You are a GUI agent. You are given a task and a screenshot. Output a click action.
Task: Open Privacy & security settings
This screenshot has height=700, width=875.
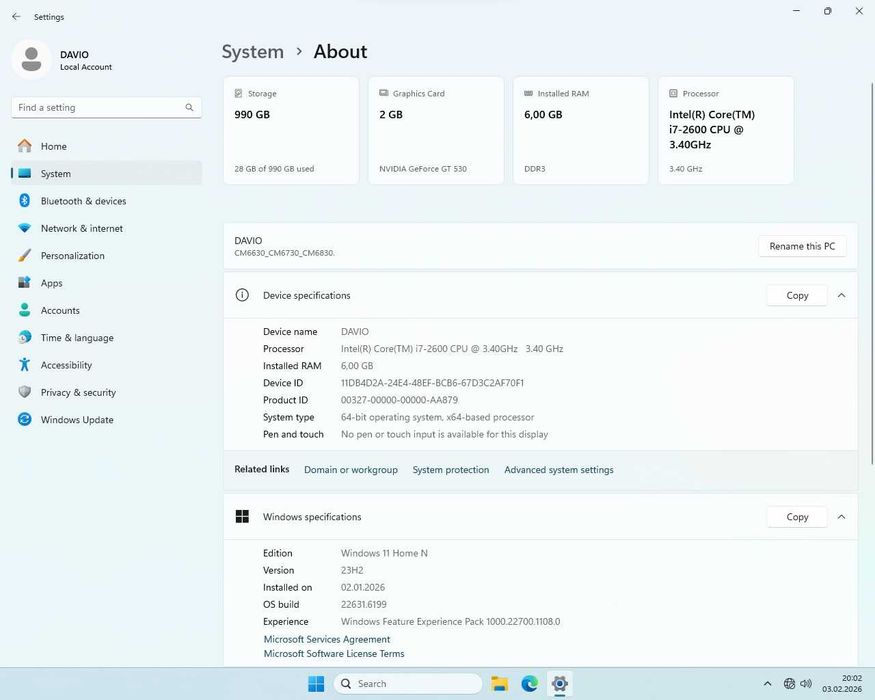[x=106, y=392]
